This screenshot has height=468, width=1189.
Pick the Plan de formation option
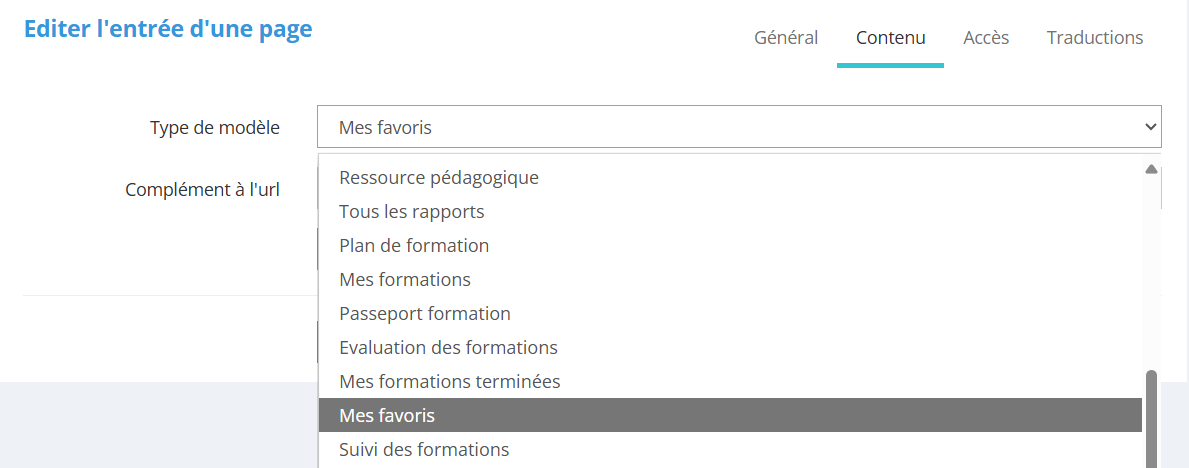click(414, 246)
